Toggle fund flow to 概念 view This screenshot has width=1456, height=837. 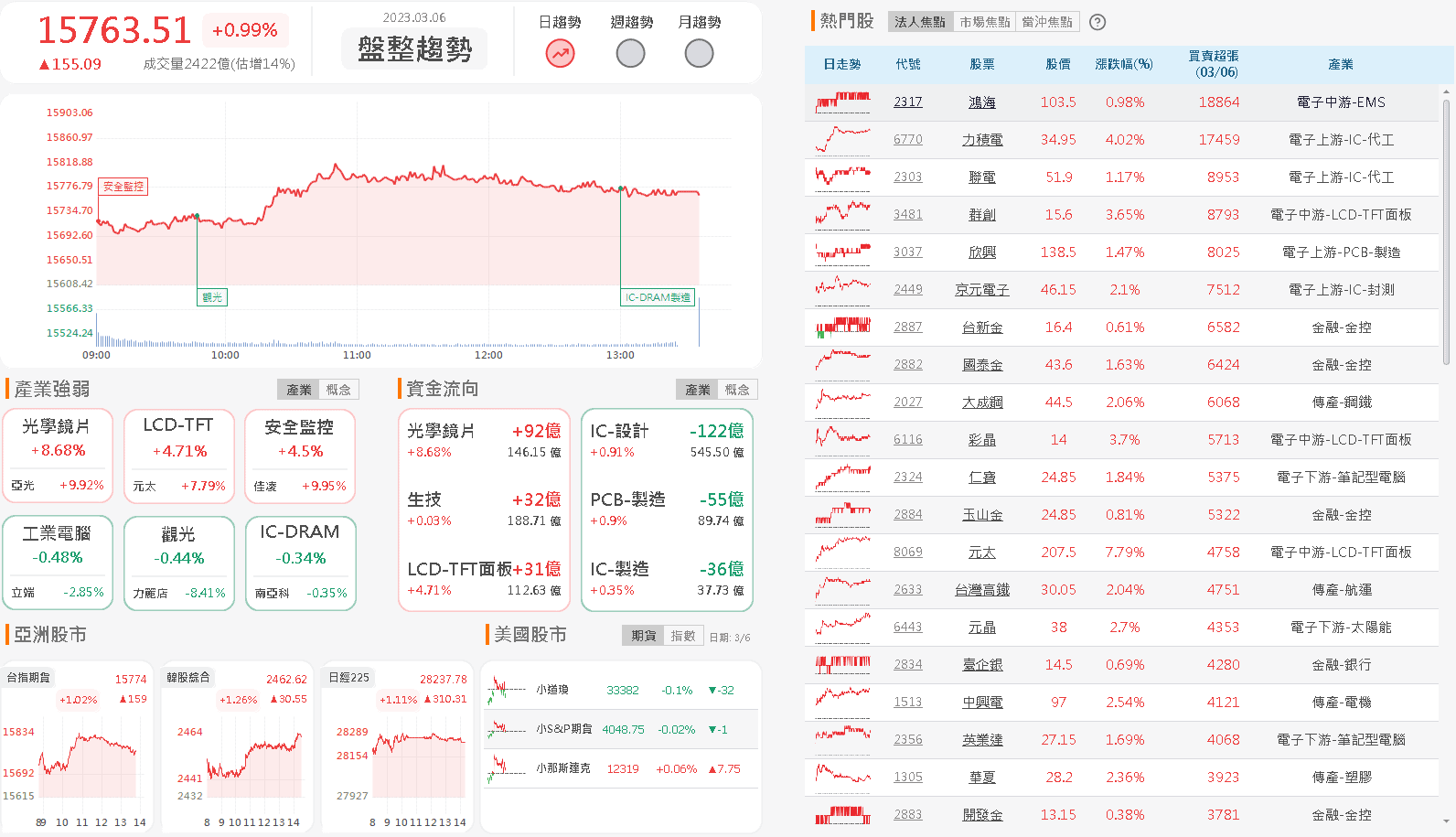[x=737, y=390]
